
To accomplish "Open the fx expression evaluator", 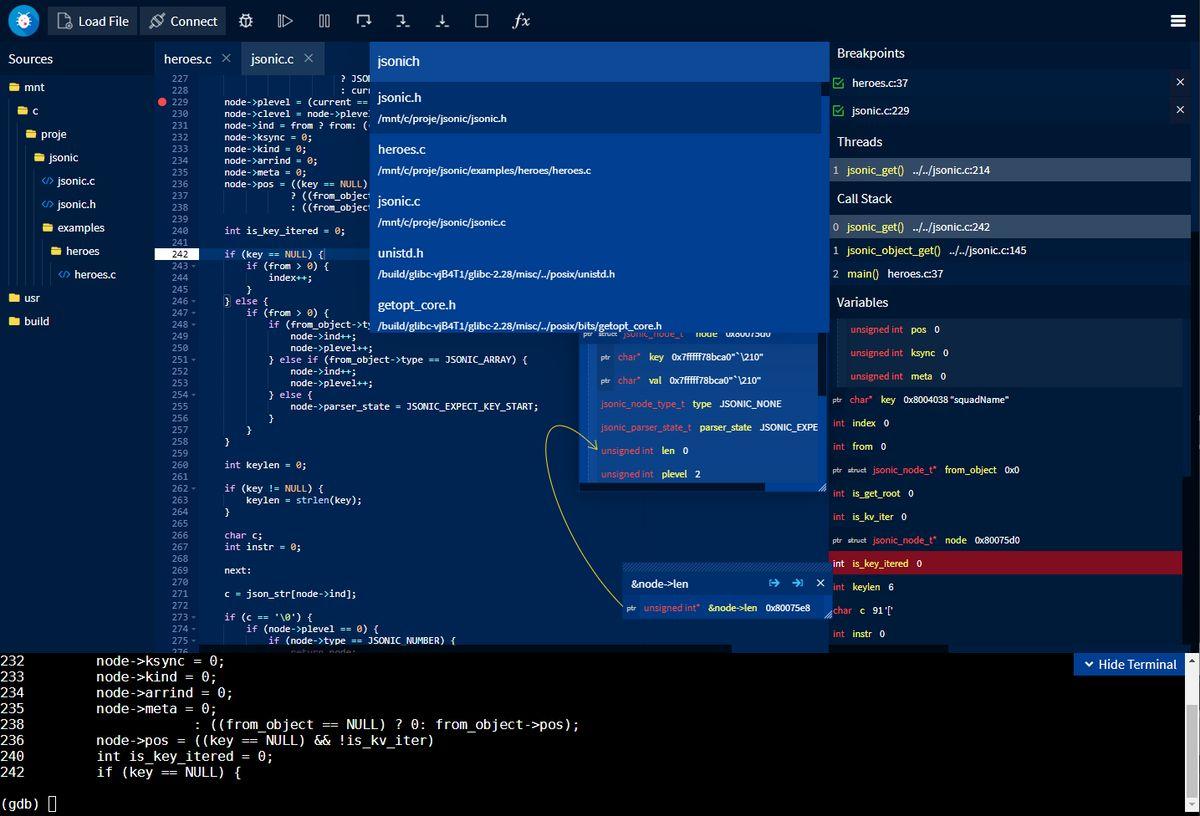I will point(521,21).
